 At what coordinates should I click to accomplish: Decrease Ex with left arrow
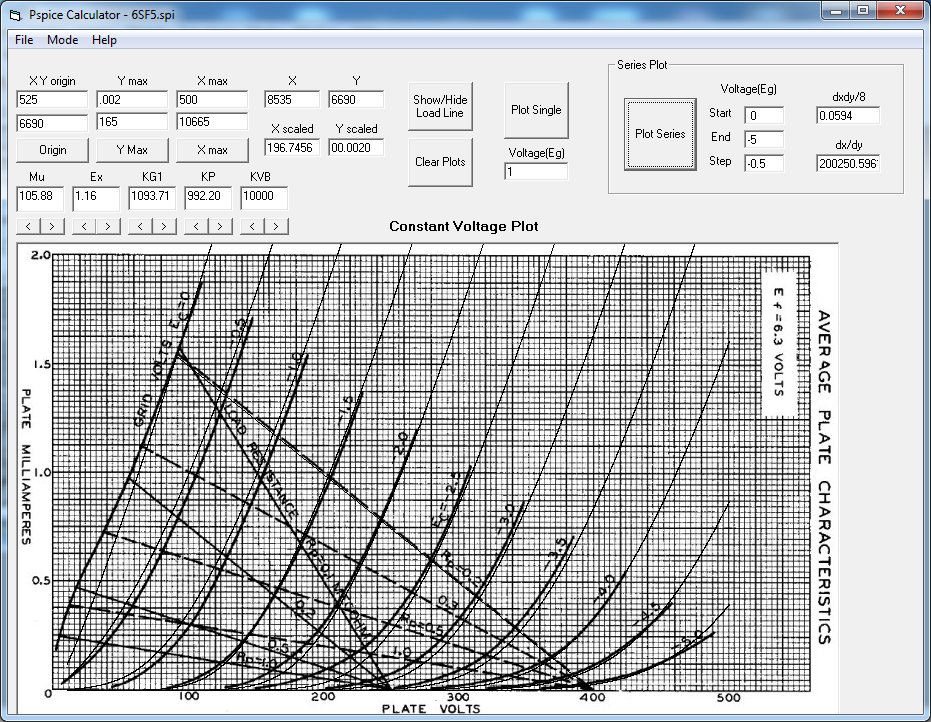pyautogui.click(x=84, y=226)
